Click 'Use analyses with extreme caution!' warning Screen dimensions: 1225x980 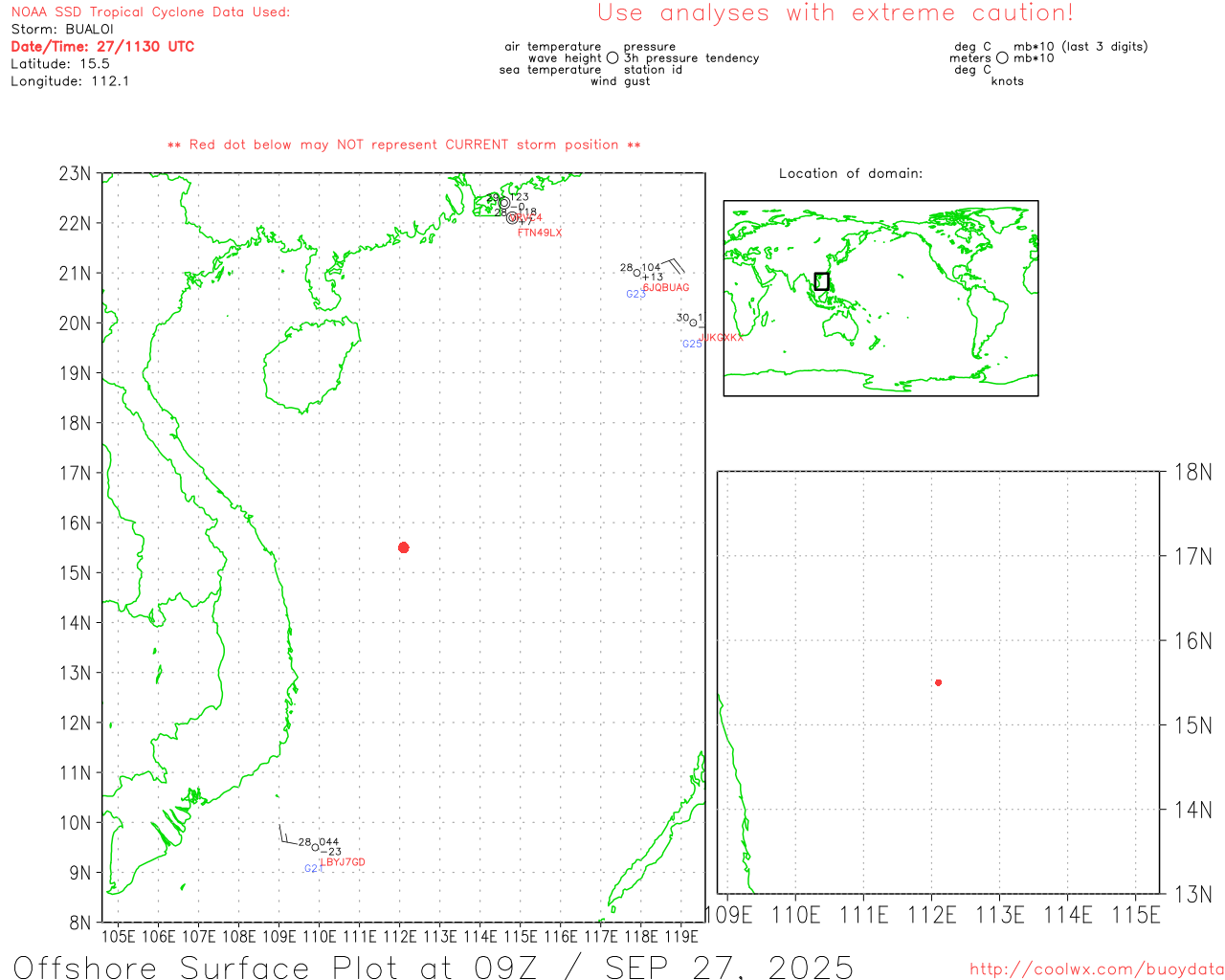835,13
